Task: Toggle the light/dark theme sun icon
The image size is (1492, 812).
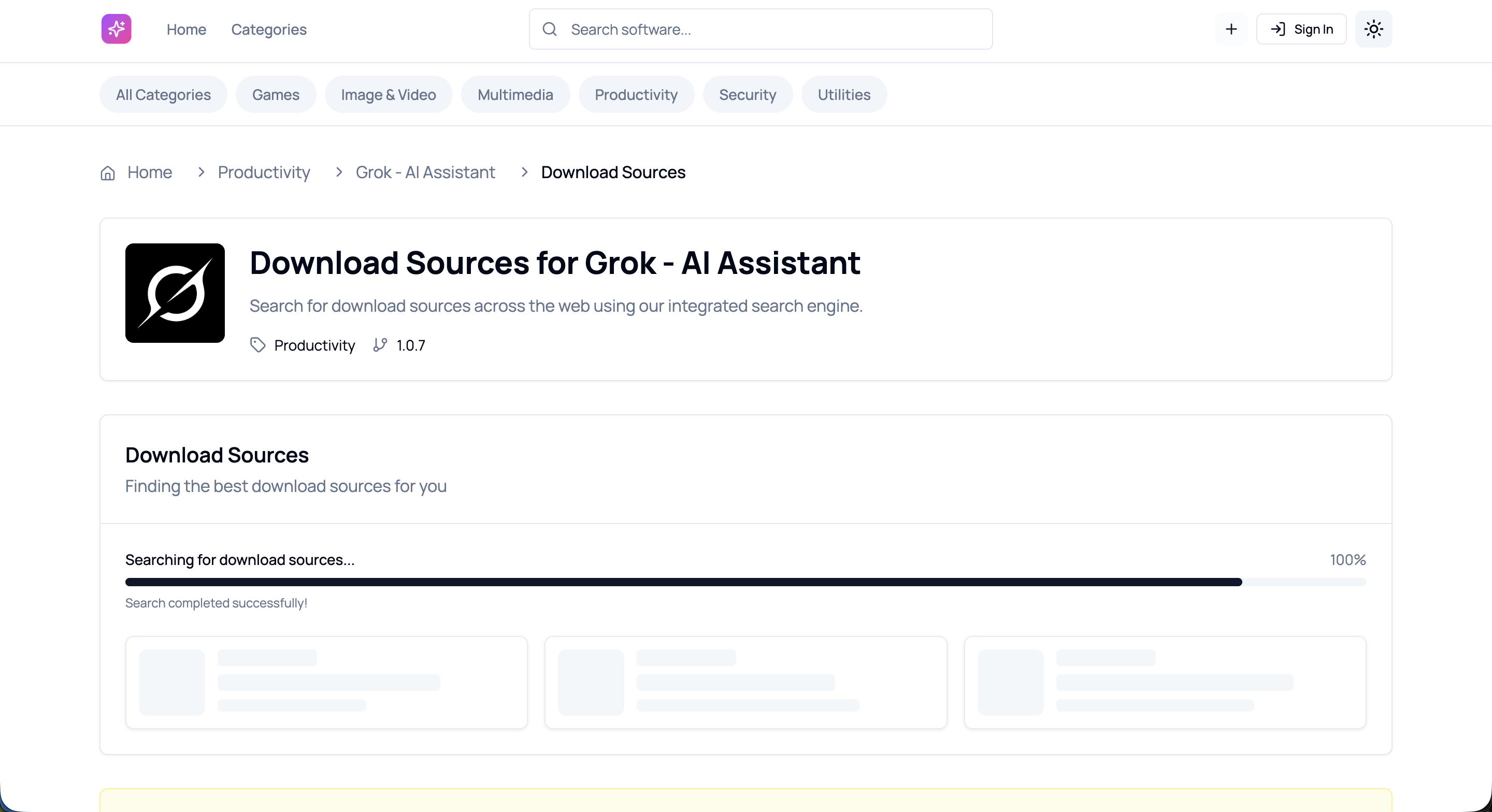Action: click(x=1373, y=29)
